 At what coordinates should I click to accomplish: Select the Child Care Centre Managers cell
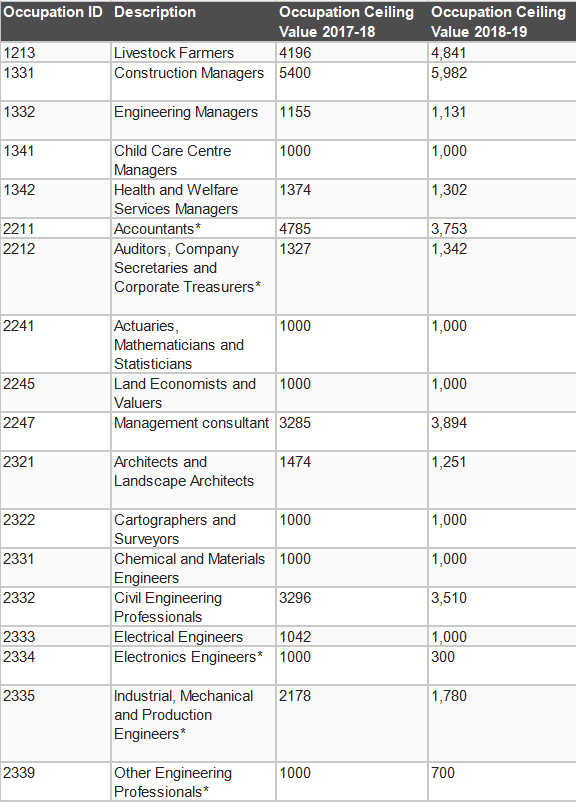click(193, 160)
